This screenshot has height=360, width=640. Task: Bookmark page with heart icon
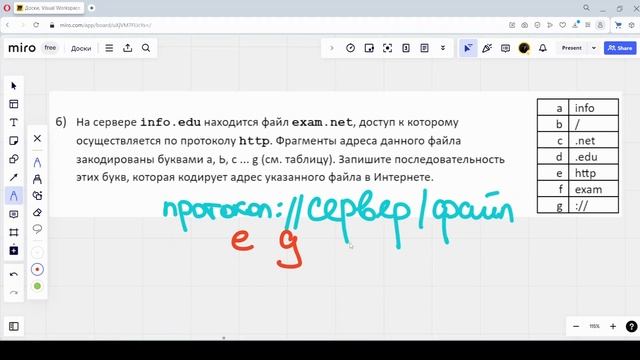(562, 25)
